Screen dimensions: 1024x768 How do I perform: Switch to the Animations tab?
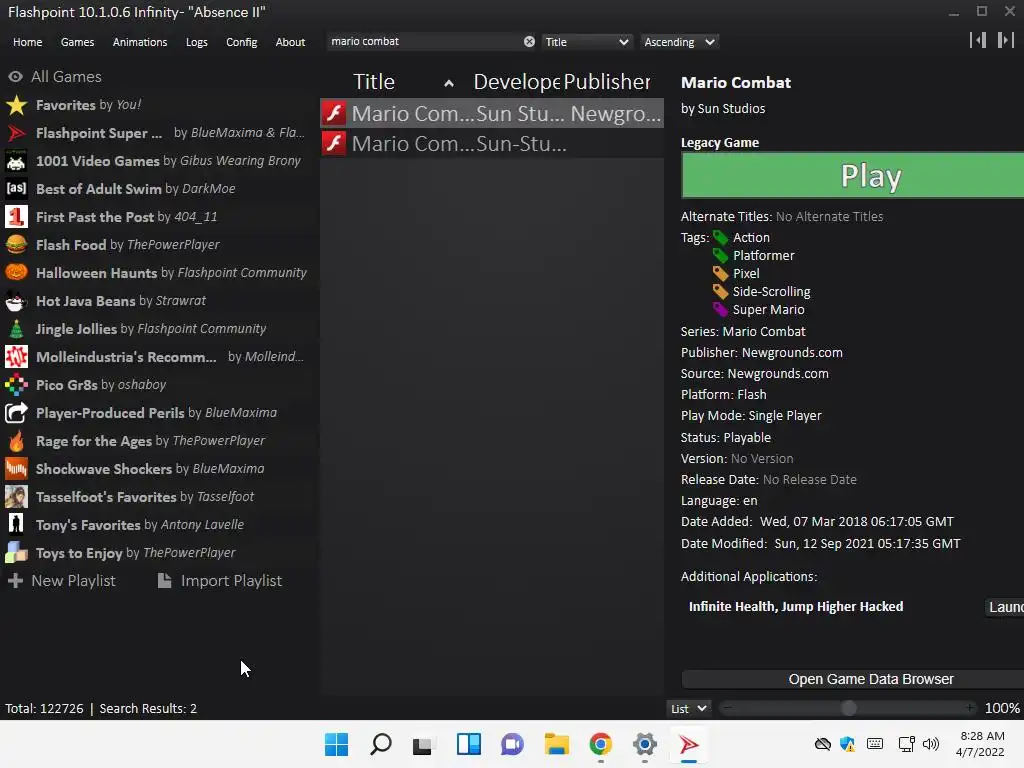coord(140,42)
